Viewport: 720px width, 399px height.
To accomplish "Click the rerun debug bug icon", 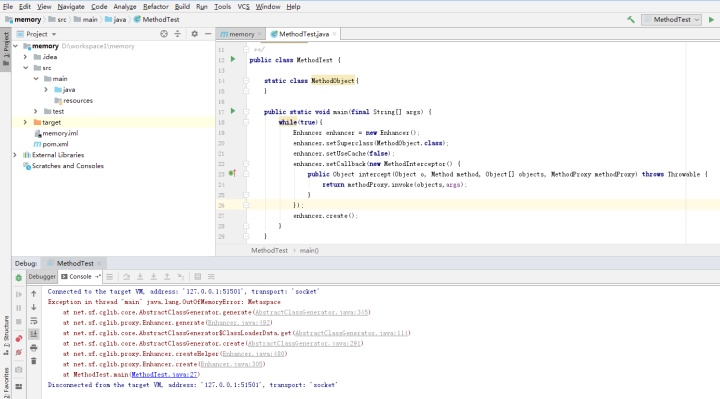I will pyautogui.click(x=18, y=277).
